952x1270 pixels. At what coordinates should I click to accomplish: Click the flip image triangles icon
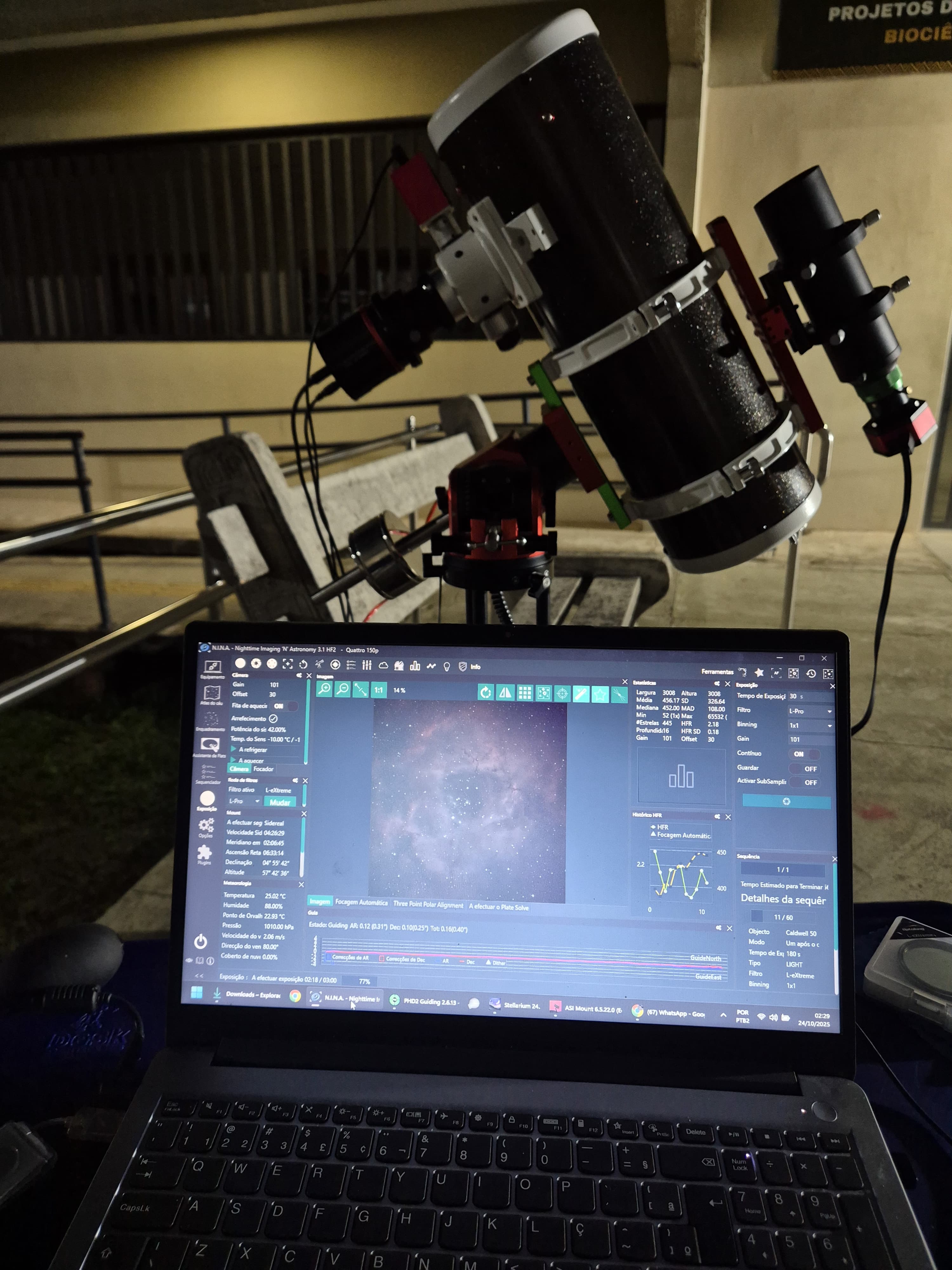click(x=505, y=692)
